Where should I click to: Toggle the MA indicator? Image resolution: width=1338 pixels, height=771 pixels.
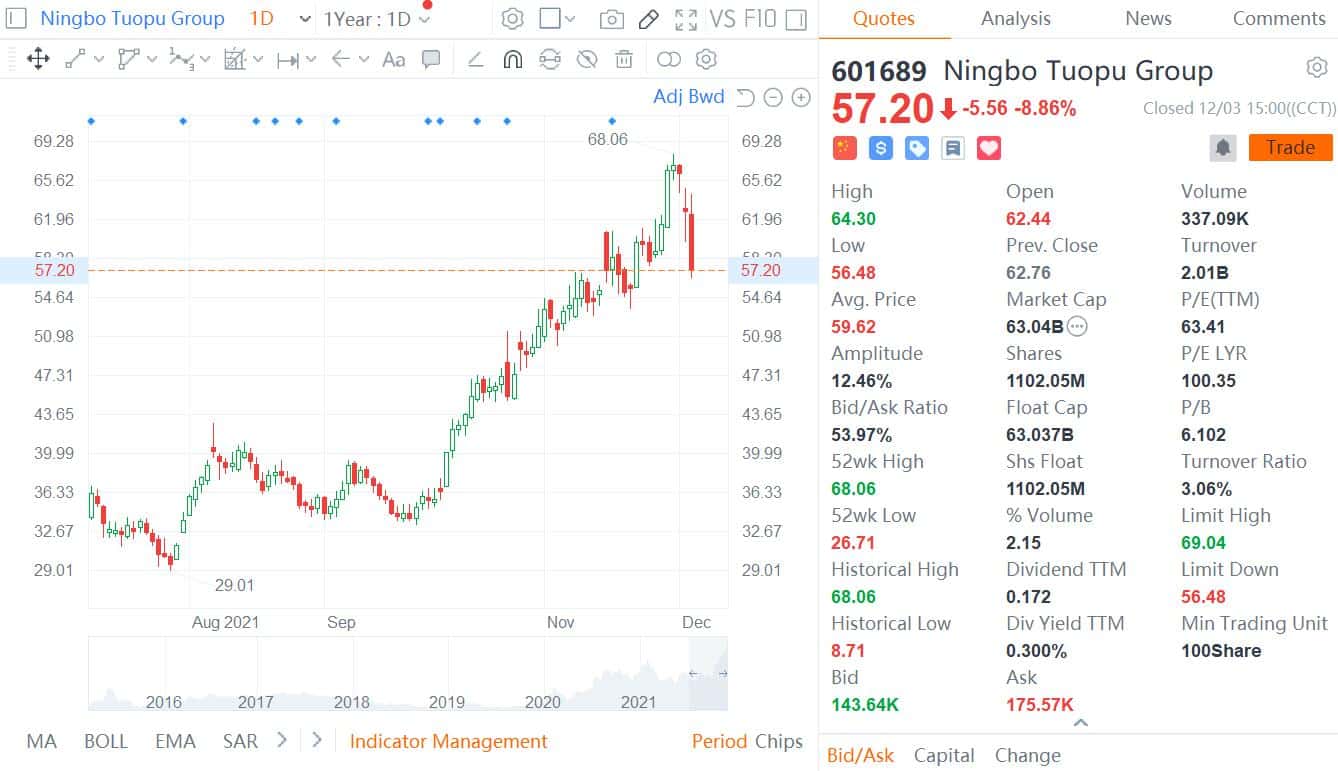pyautogui.click(x=42, y=741)
